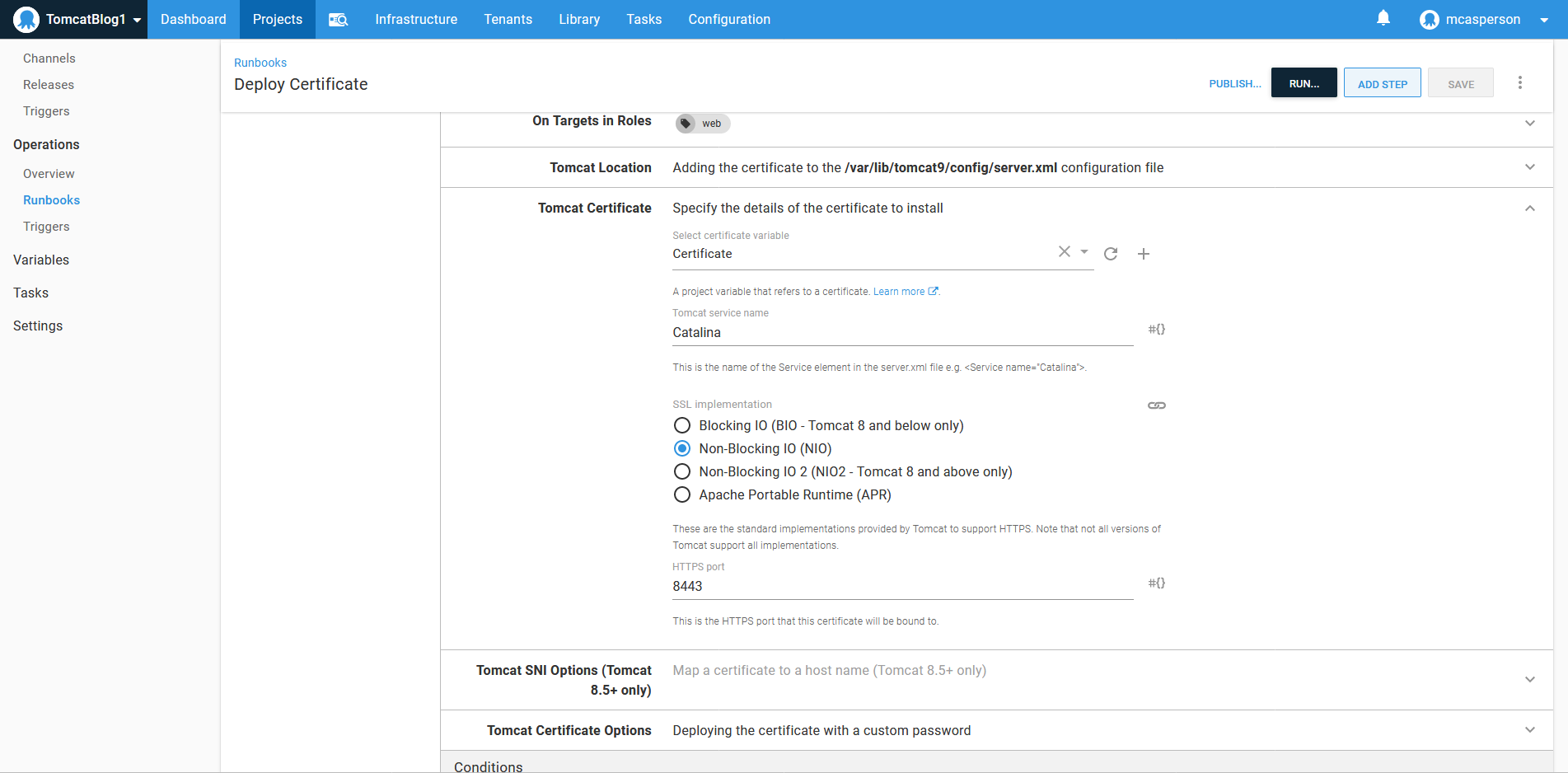Bind Tomcat service name to a variable
The width and height of the screenshot is (1568, 773).
tap(1157, 330)
